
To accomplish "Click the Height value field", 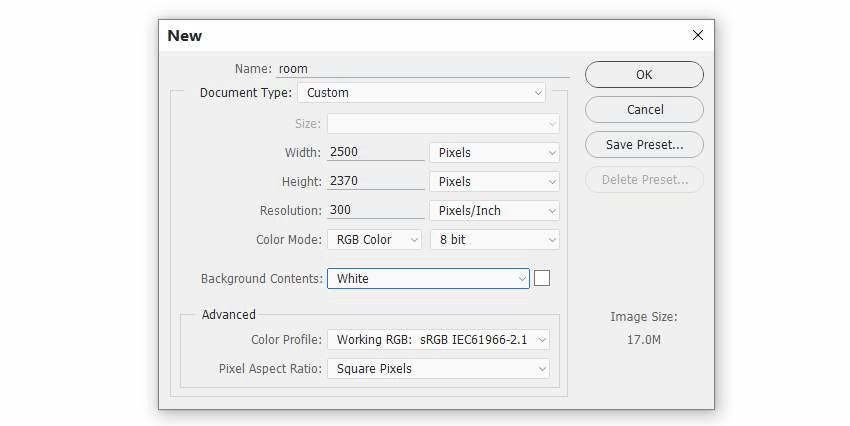I will tap(375, 182).
